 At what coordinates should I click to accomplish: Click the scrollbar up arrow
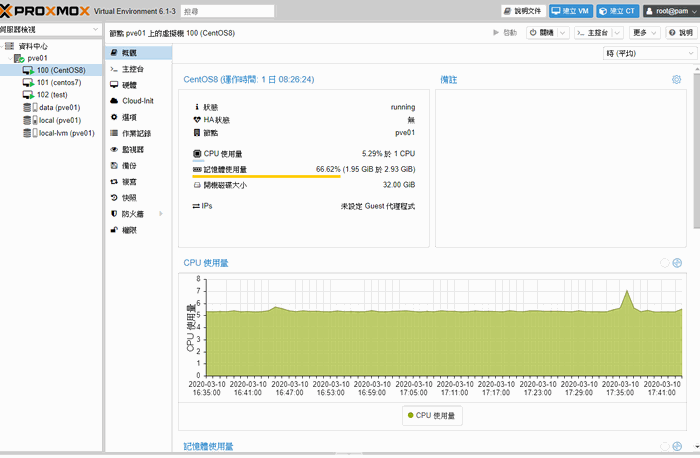696,70
